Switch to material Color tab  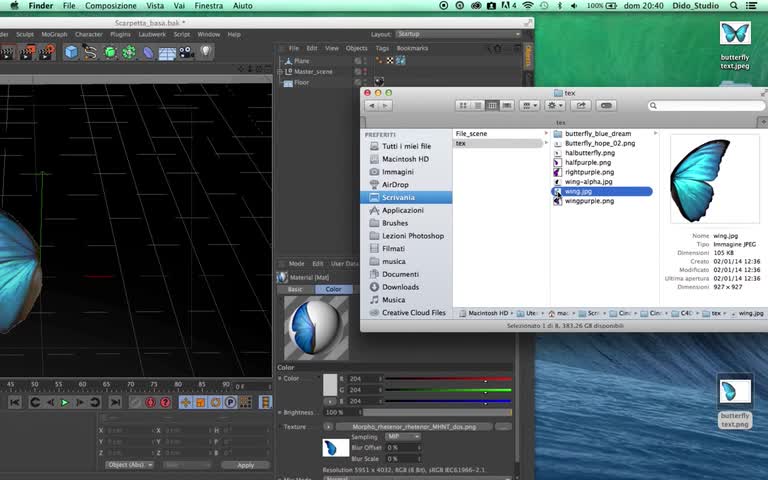coord(334,289)
